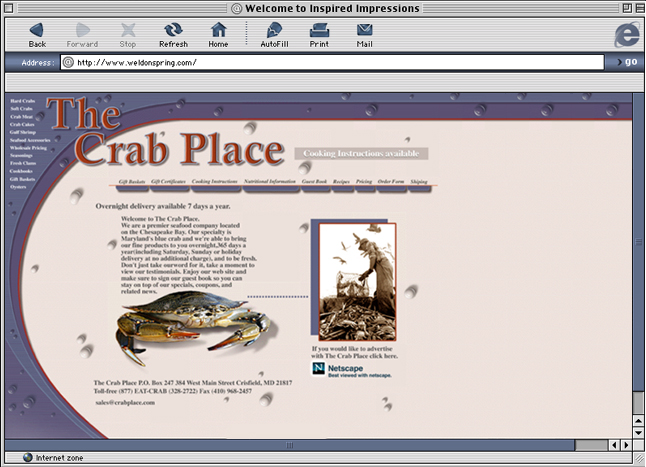Click the vintage crab fisherman photo

tap(357, 281)
